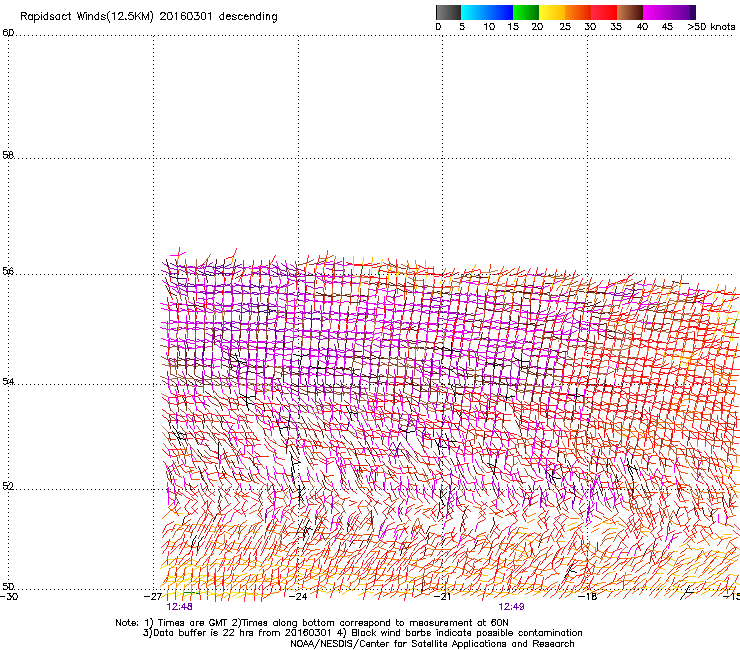Click the 'NOAA/NESDIS/Center for Satellite Applications' credit

click(400, 644)
